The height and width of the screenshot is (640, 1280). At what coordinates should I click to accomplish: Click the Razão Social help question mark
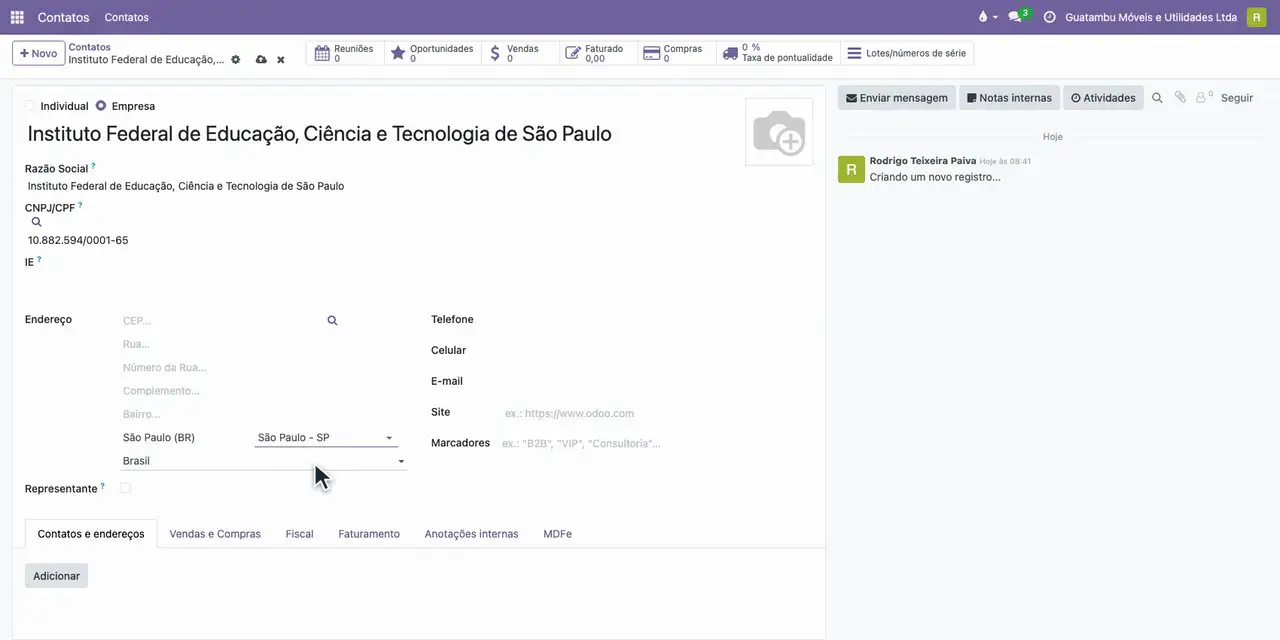[93, 166]
